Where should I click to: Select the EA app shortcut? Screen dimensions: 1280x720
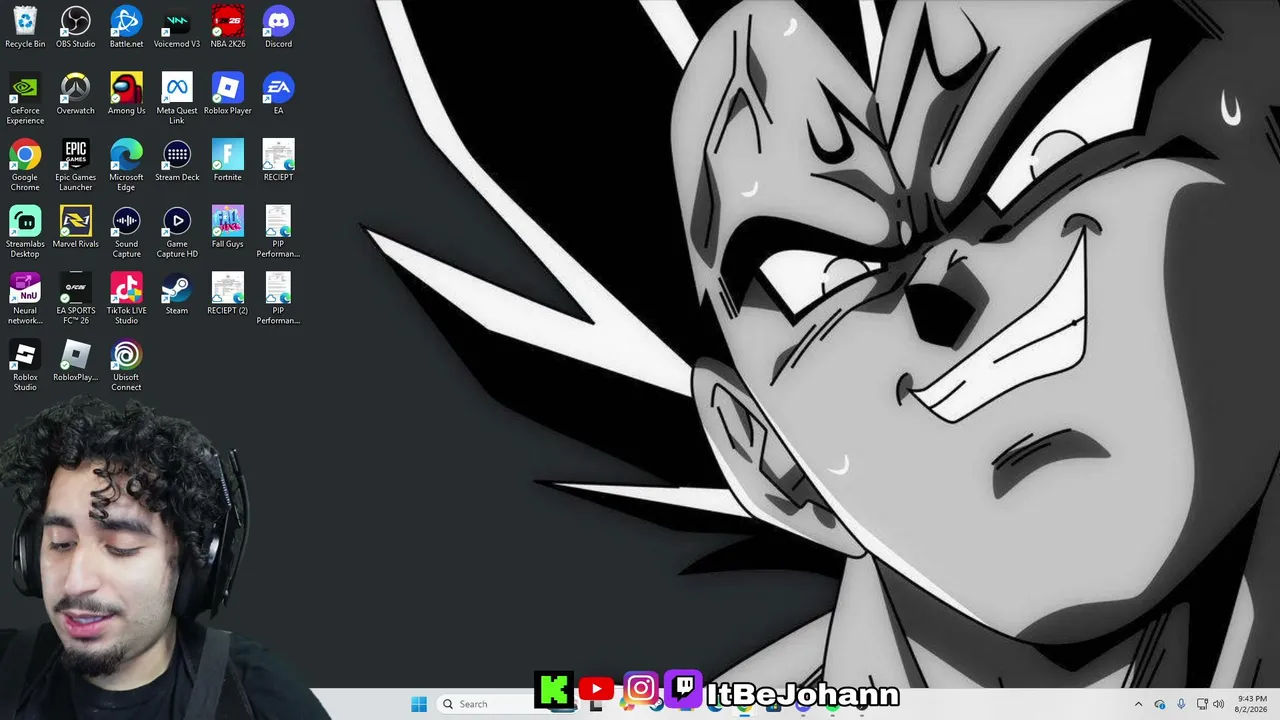[x=278, y=94]
